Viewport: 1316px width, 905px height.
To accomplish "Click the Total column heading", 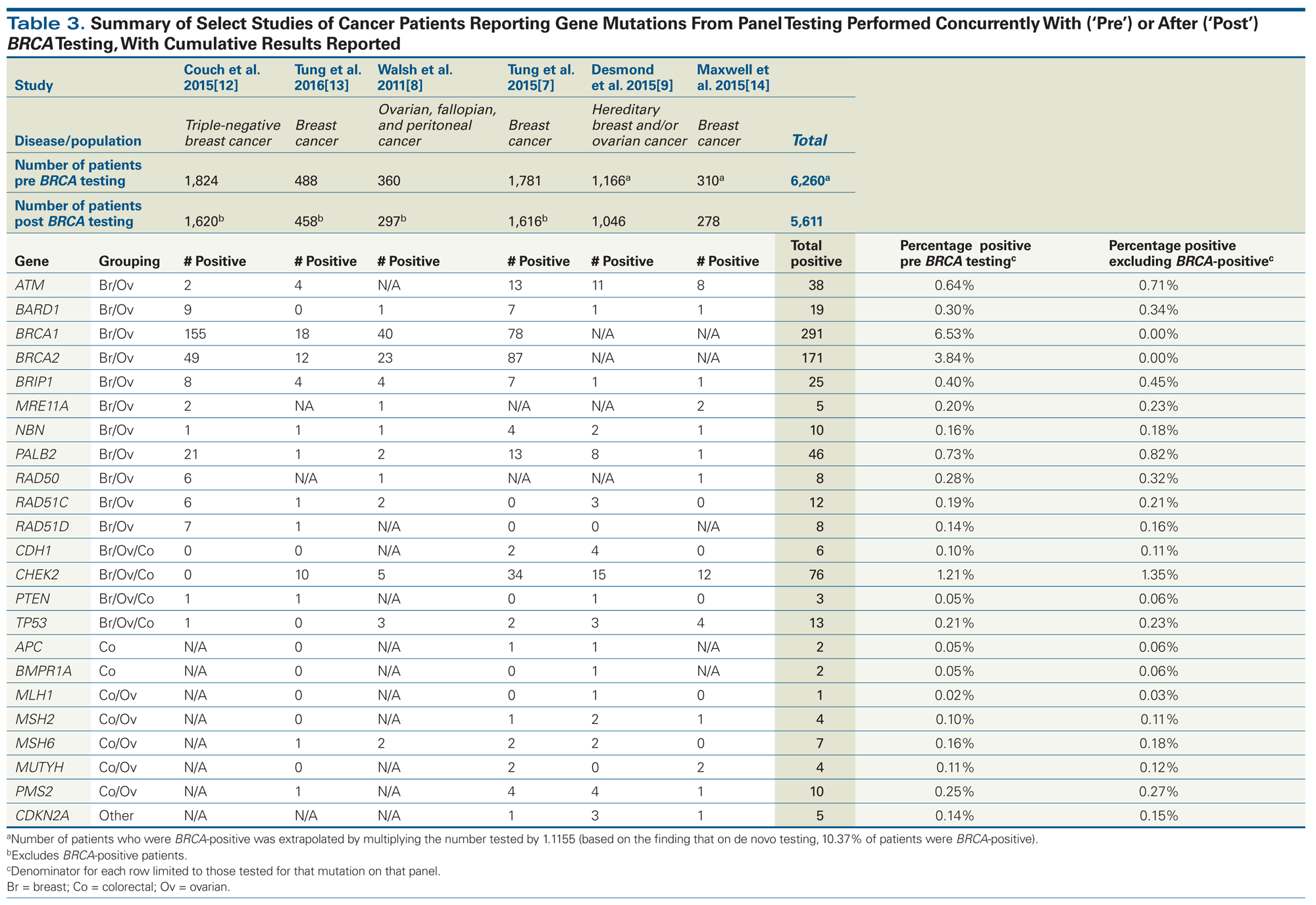I will pos(809,140).
